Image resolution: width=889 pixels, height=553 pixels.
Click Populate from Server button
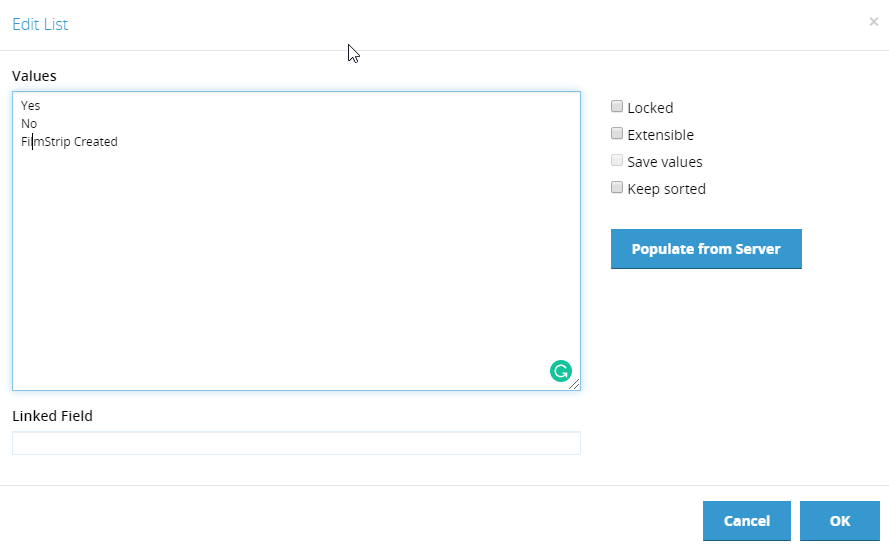pos(706,249)
